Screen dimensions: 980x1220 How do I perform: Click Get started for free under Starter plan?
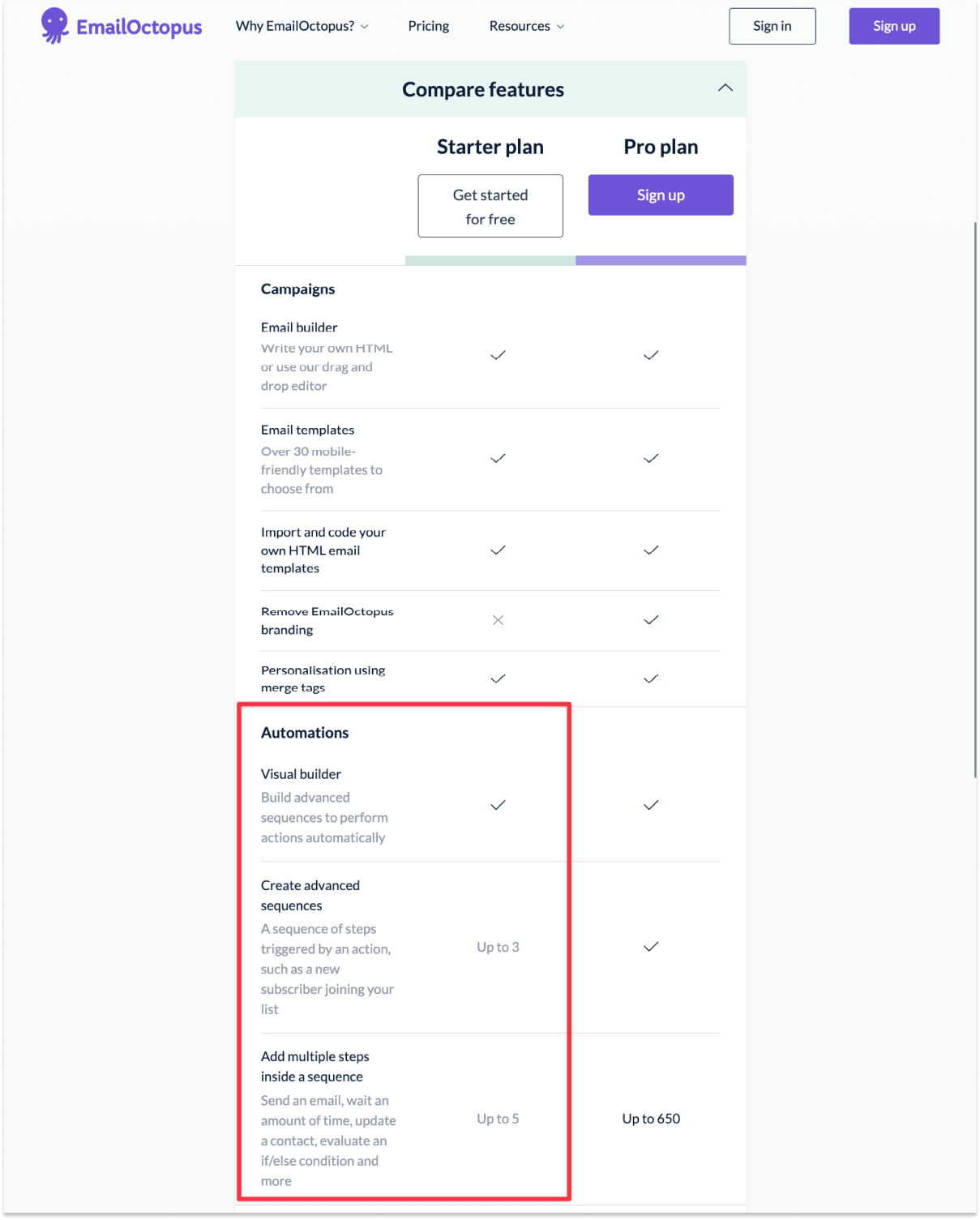point(490,206)
